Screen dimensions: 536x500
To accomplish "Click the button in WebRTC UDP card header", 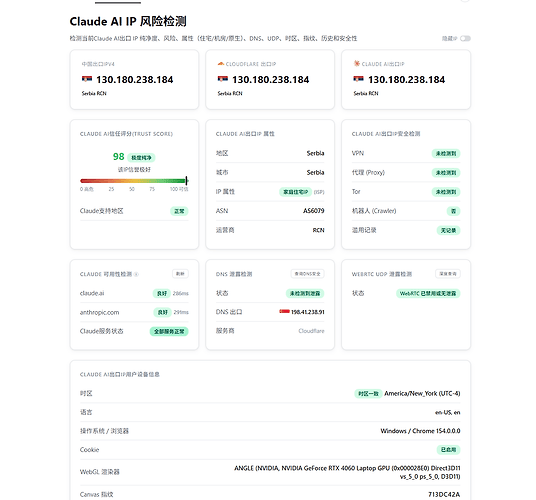I will point(448,274).
